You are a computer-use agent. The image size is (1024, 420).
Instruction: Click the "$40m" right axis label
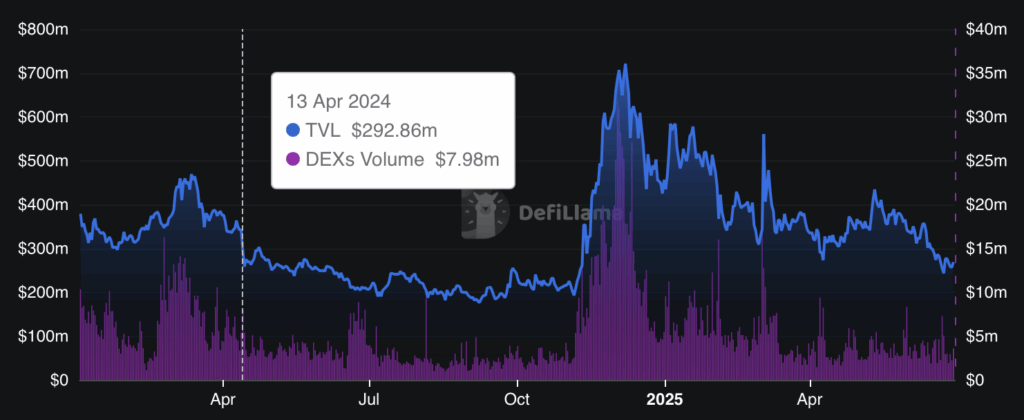[985, 30]
